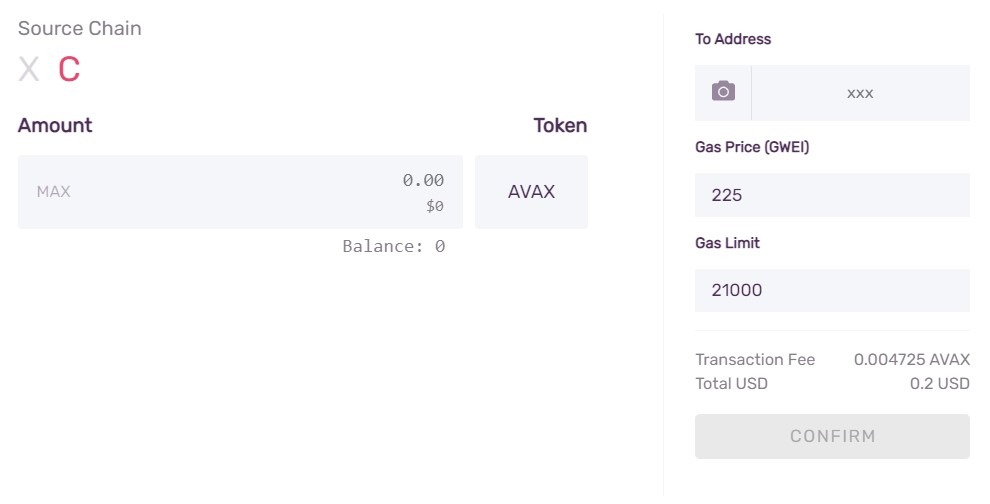Click the $0 amount value
The image size is (990, 504).
(x=434, y=206)
